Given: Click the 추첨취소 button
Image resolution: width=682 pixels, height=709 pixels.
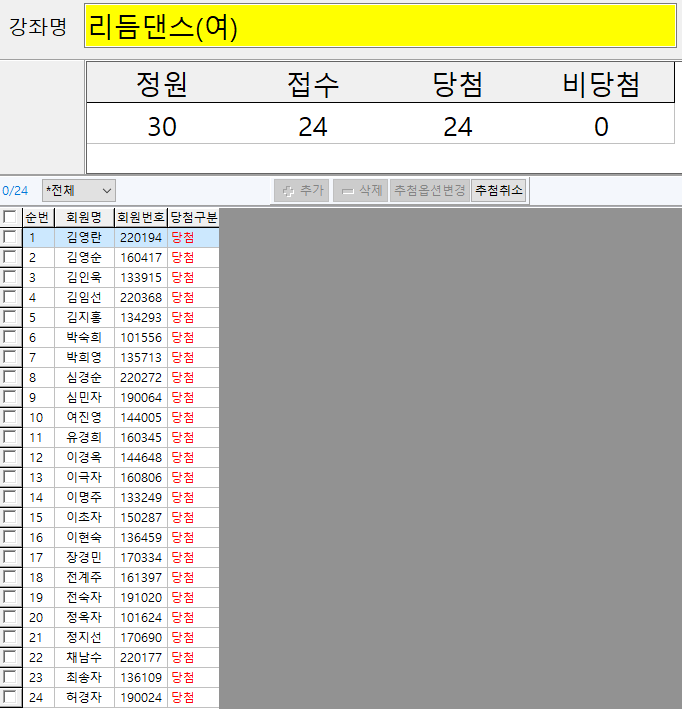Looking at the screenshot, I should coord(499,190).
